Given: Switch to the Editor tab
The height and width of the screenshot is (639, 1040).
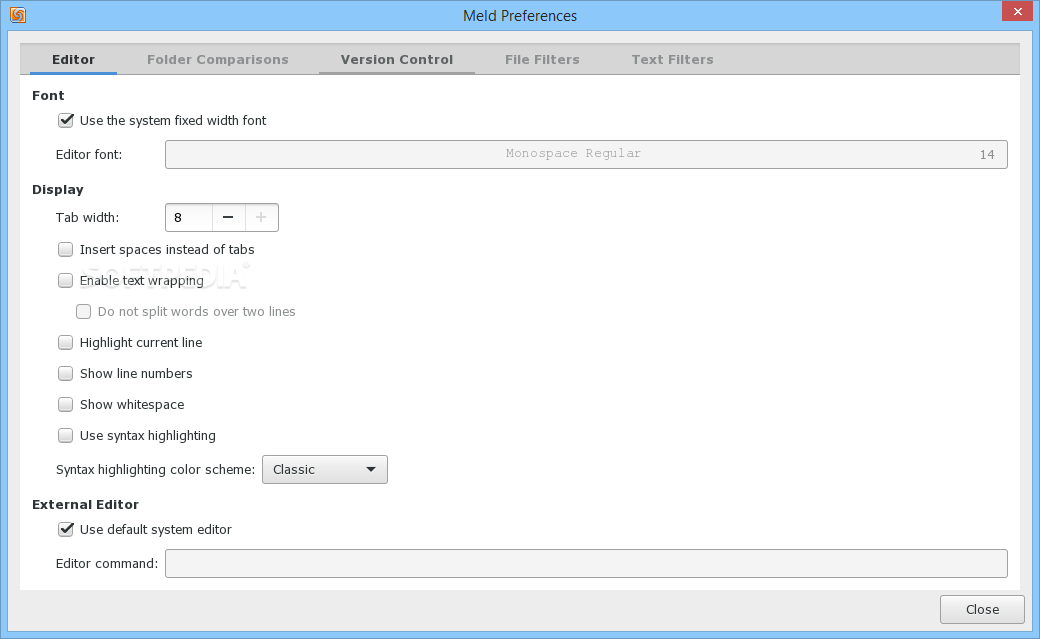Looking at the screenshot, I should [74, 60].
